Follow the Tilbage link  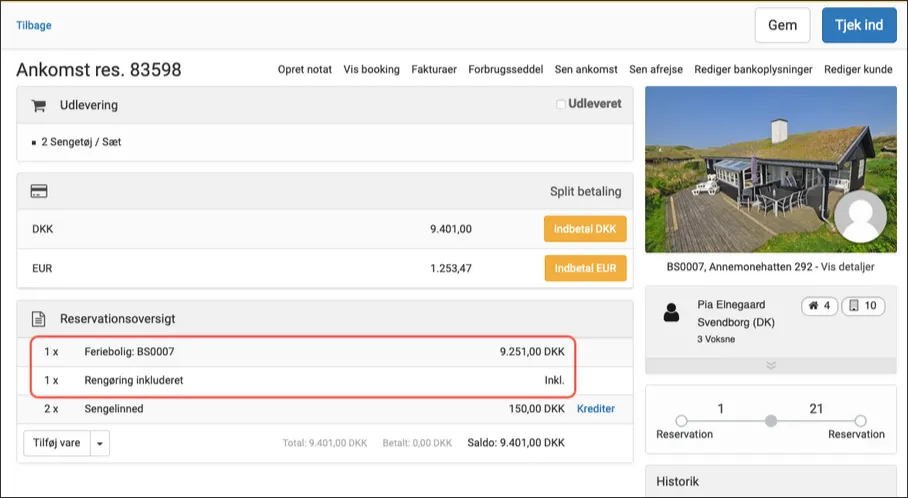pos(34,25)
